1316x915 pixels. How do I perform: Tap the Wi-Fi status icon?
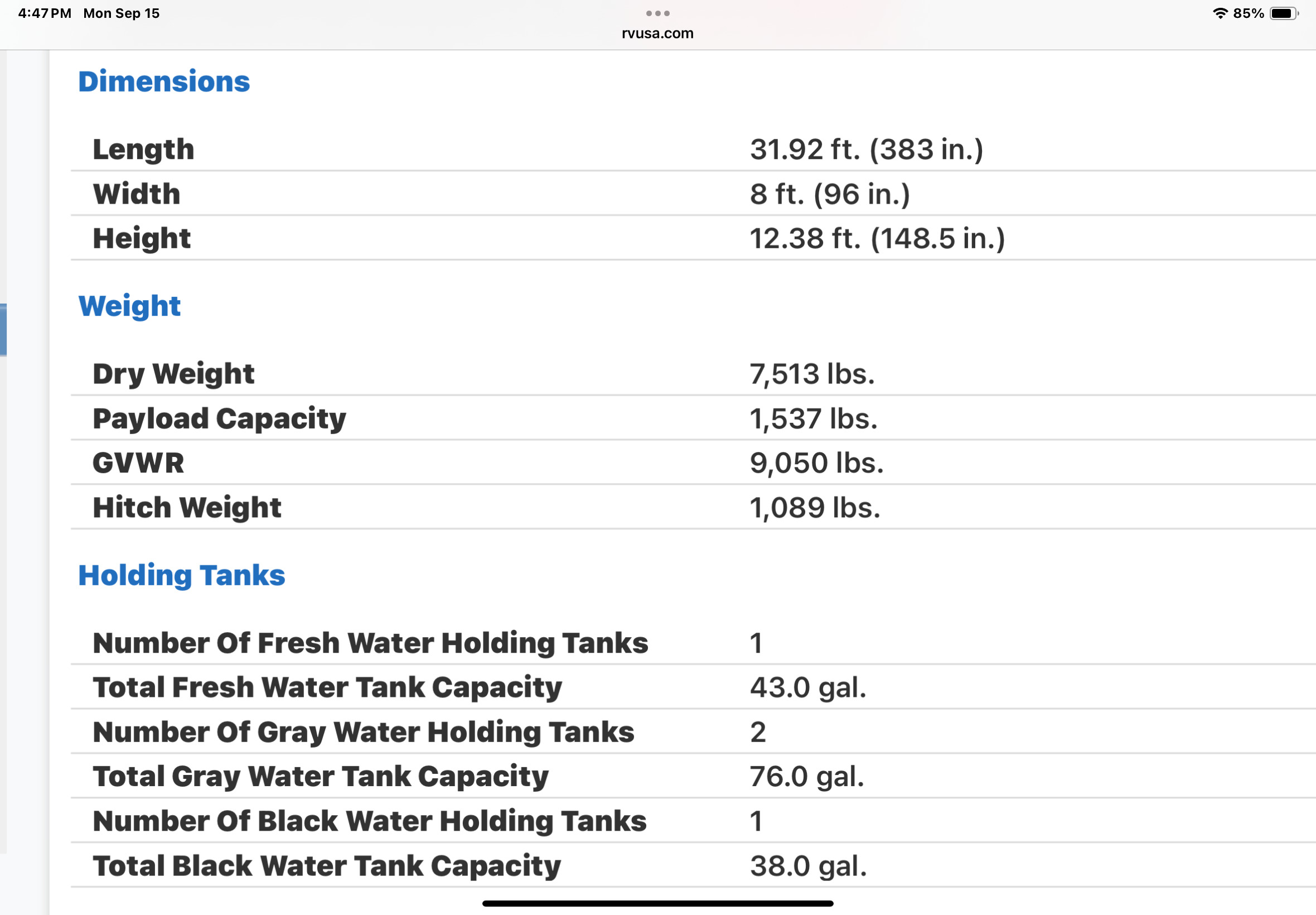pos(1220,13)
